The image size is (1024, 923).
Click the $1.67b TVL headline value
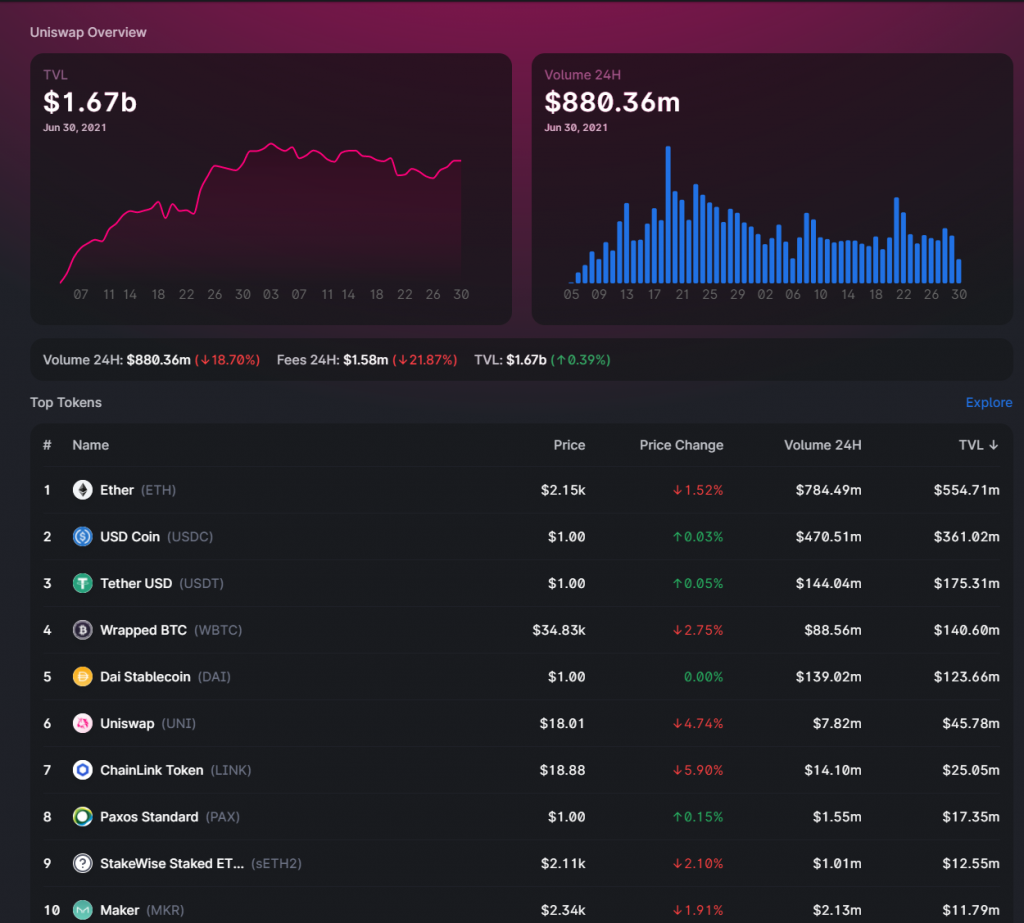coord(90,102)
